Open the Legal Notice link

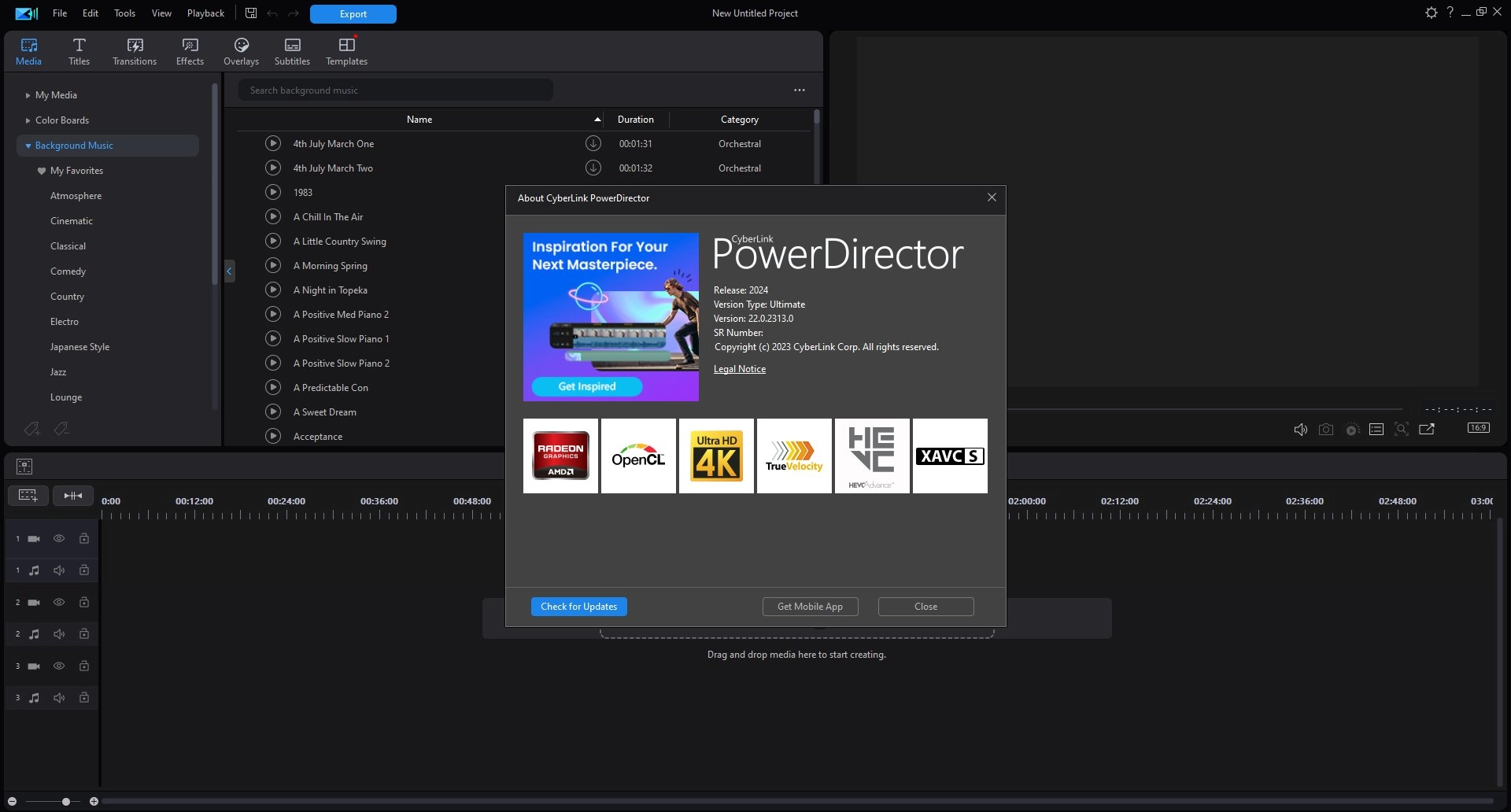click(739, 369)
